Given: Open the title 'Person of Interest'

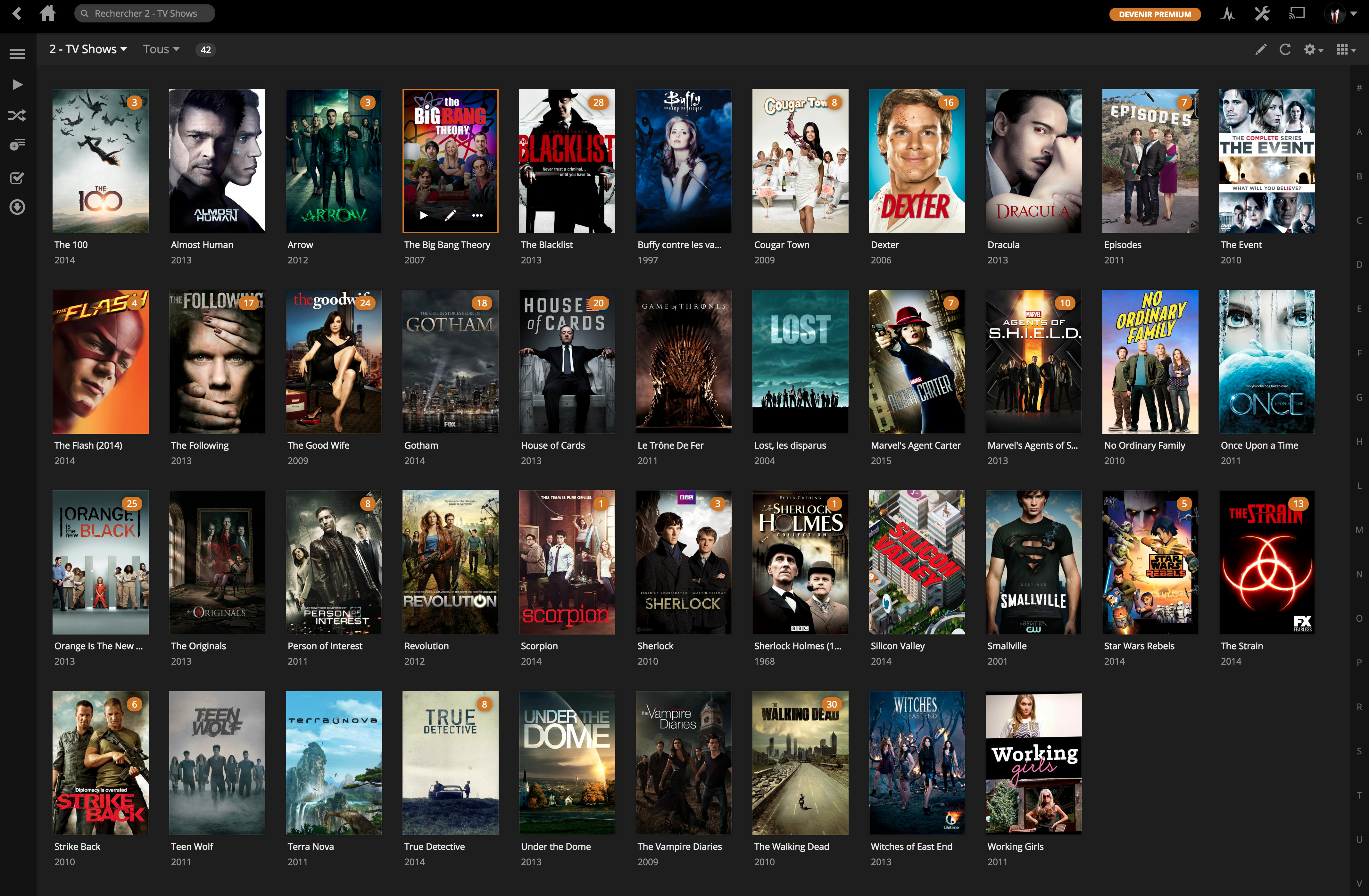Looking at the screenshot, I should tap(325, 646).
